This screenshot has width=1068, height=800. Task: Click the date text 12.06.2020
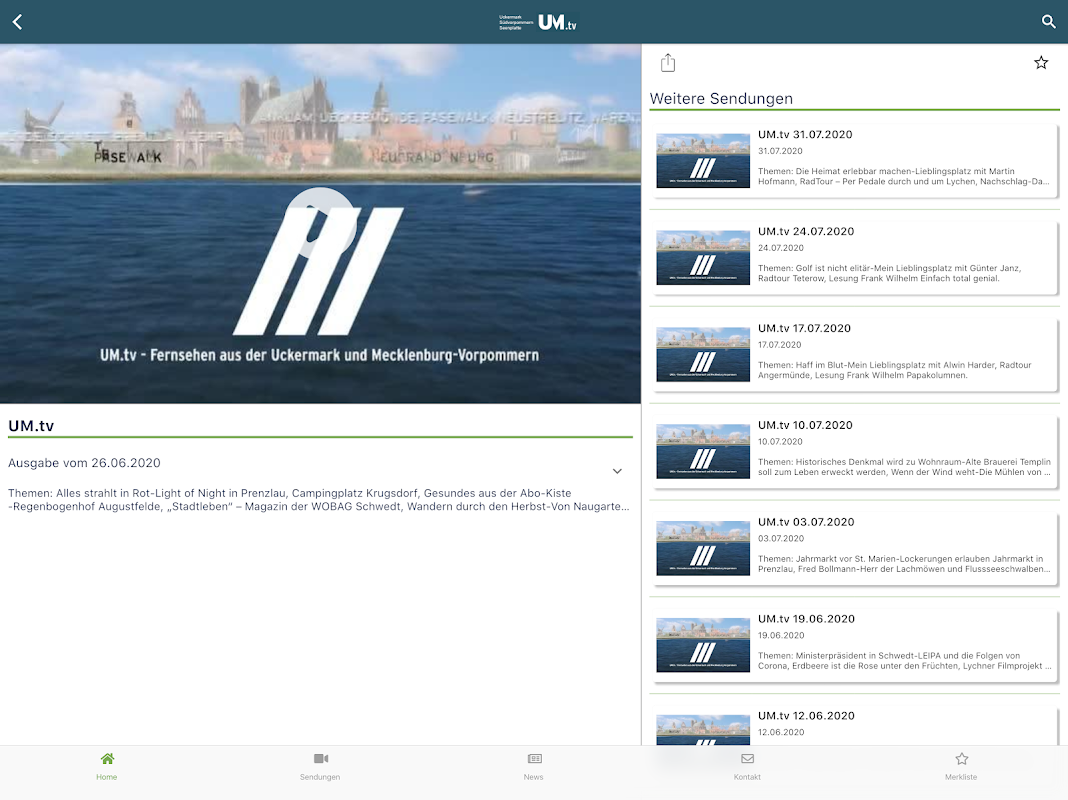(x=781, y=732)
